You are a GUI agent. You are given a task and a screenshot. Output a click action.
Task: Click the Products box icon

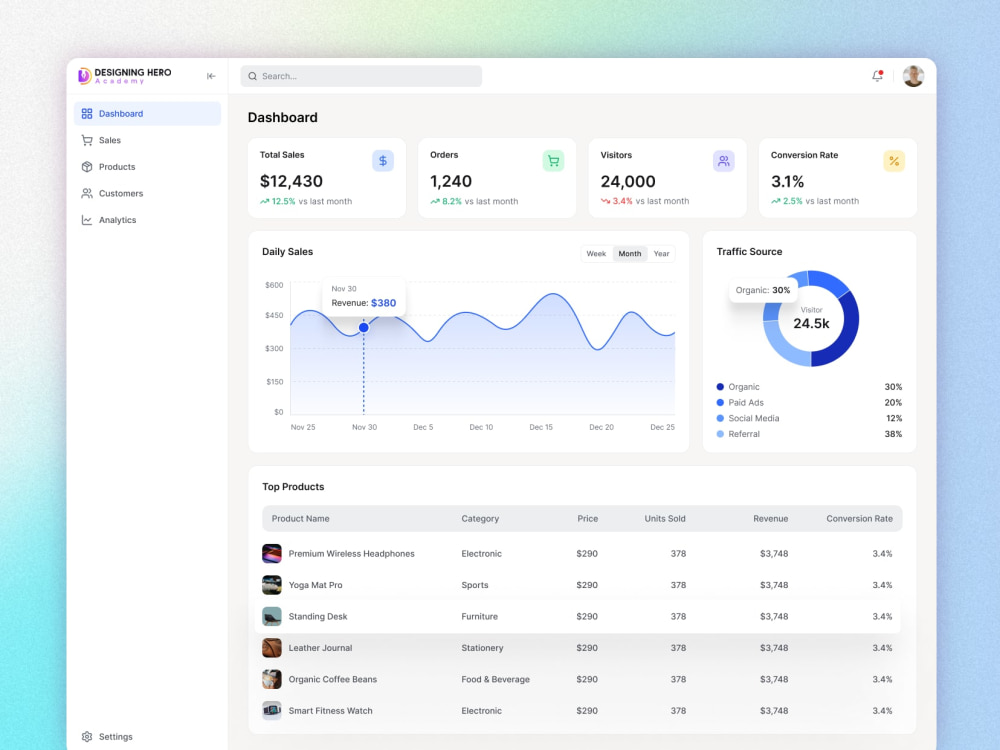click(87, 167)
